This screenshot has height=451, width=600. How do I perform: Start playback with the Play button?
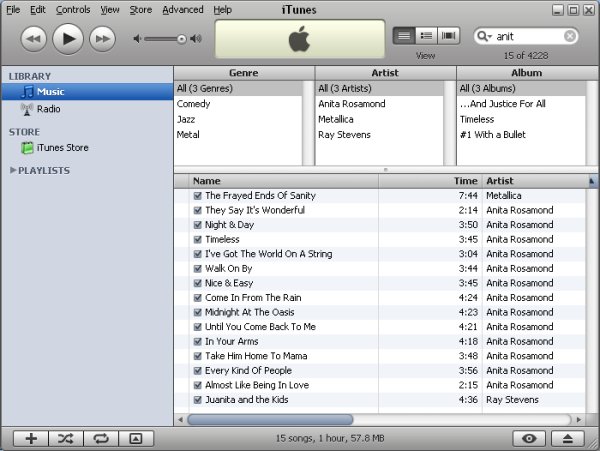68,39
